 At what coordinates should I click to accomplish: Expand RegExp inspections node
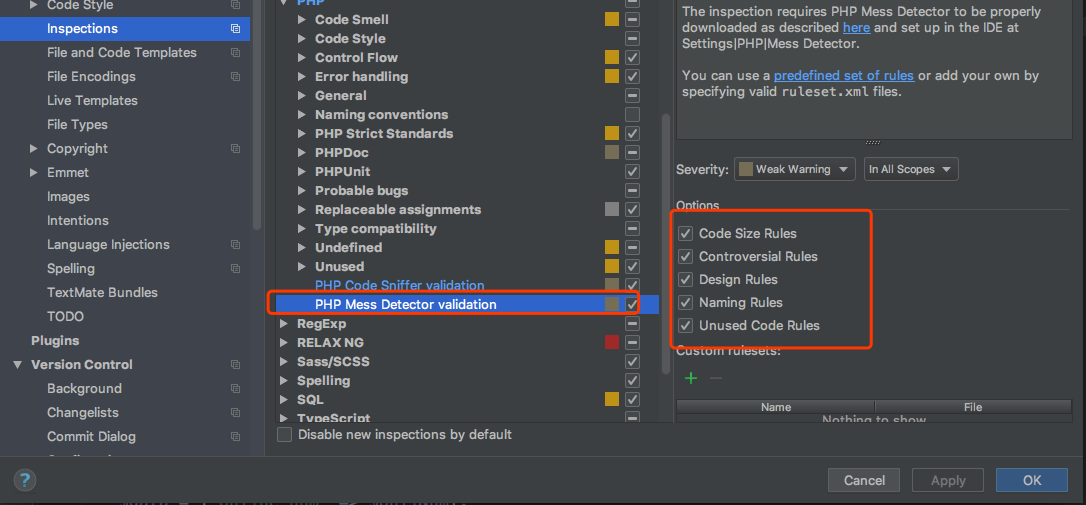tap(283, 324)
